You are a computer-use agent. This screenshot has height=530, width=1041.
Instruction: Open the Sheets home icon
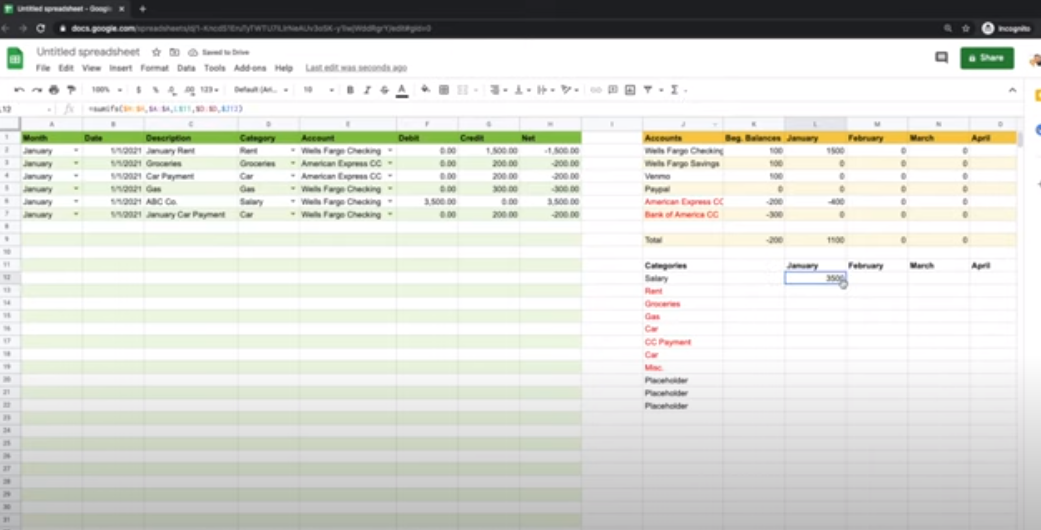[x=15, y=58]
